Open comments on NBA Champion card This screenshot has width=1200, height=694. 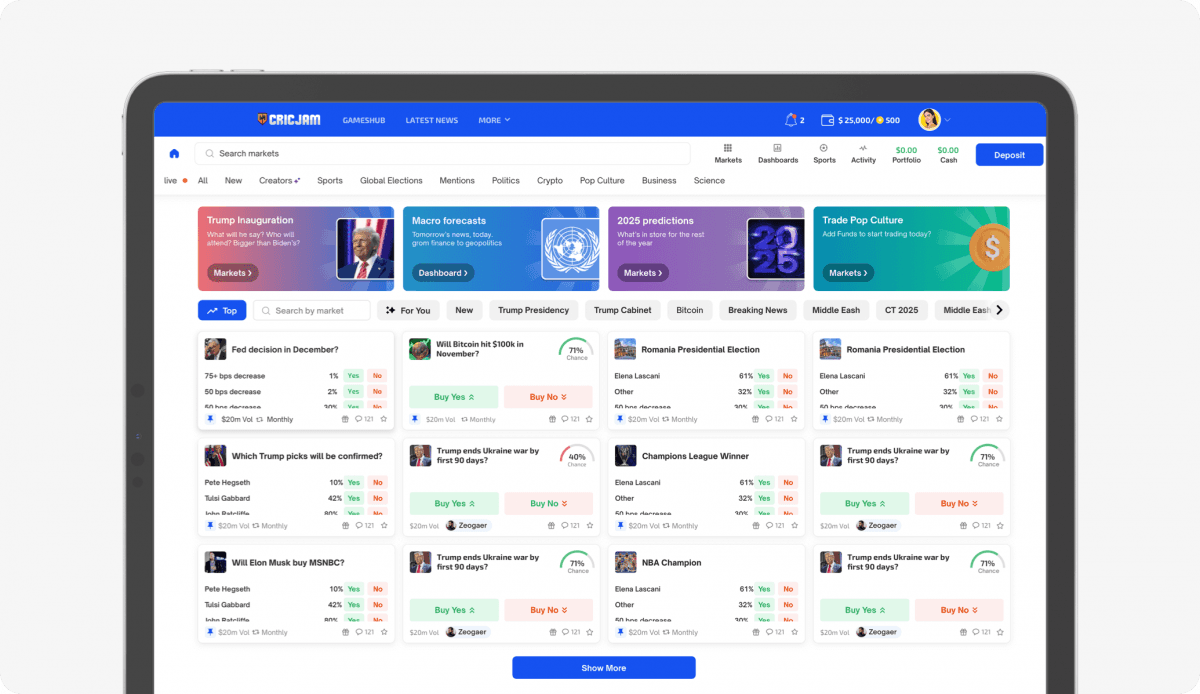[x=776, y=632]
